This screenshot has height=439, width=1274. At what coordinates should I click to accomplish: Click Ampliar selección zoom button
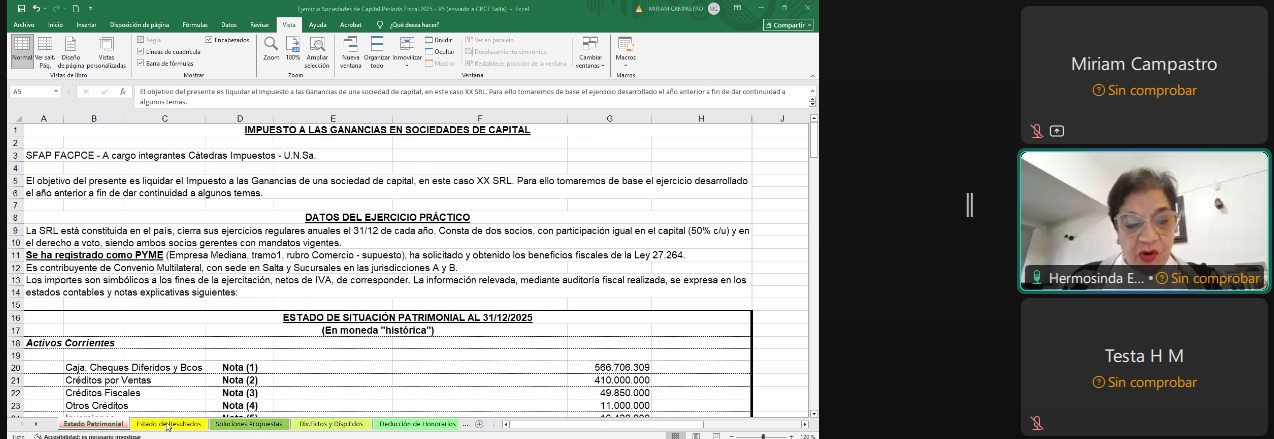point(317,50)
